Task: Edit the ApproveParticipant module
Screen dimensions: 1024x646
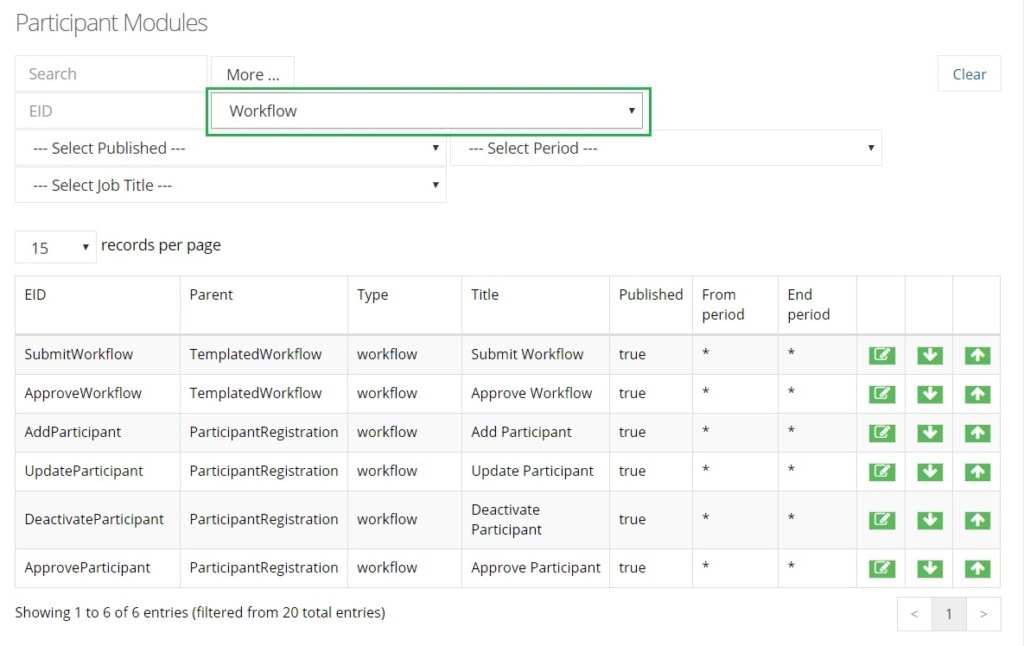Action: 882,568
